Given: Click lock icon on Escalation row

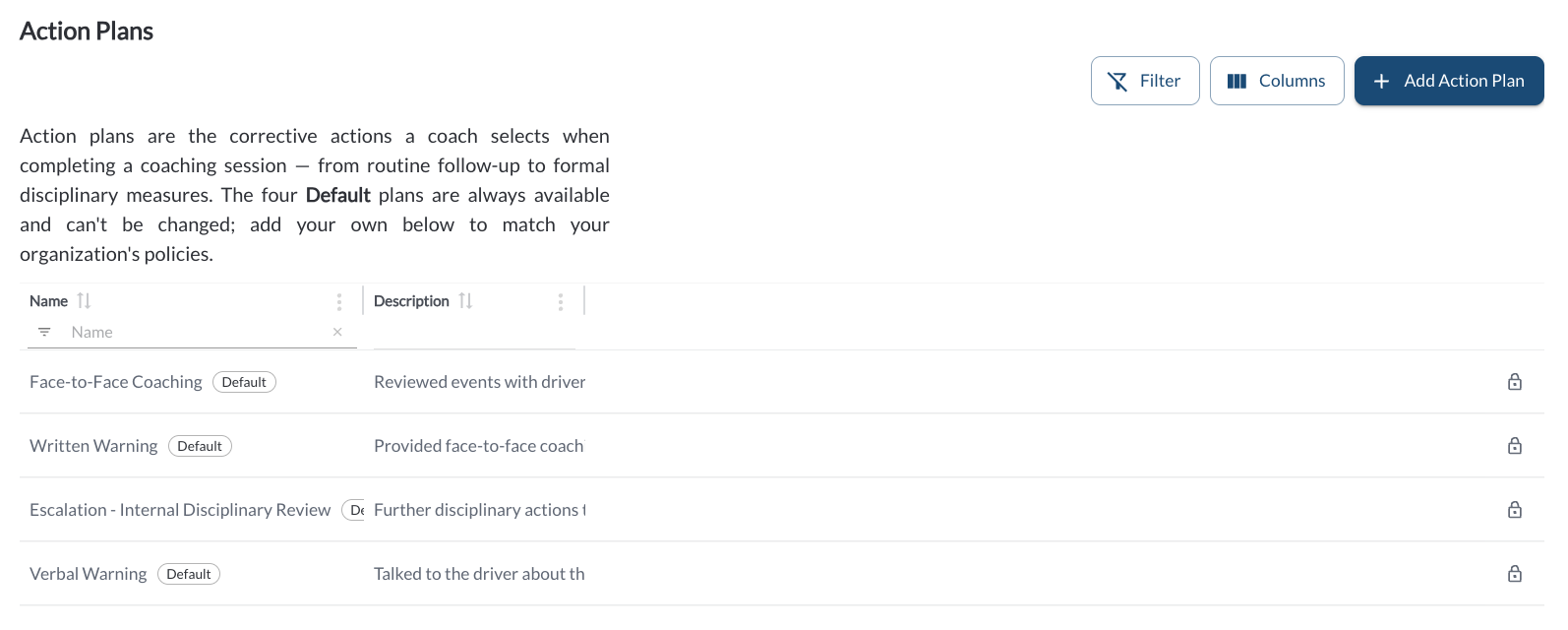Looking at the screenshot, I should (x=1515, y=510).
